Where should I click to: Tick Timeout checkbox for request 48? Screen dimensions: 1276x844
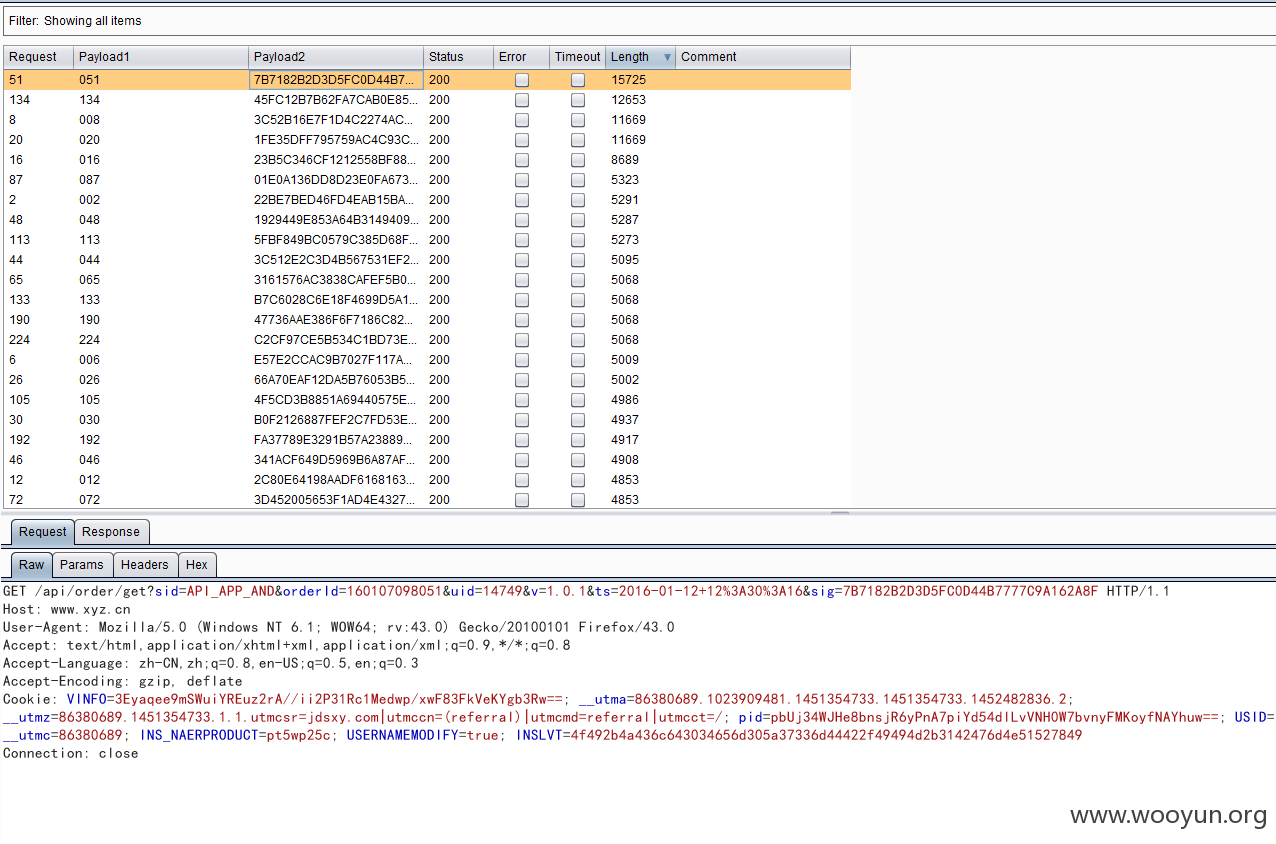[578, 220]
